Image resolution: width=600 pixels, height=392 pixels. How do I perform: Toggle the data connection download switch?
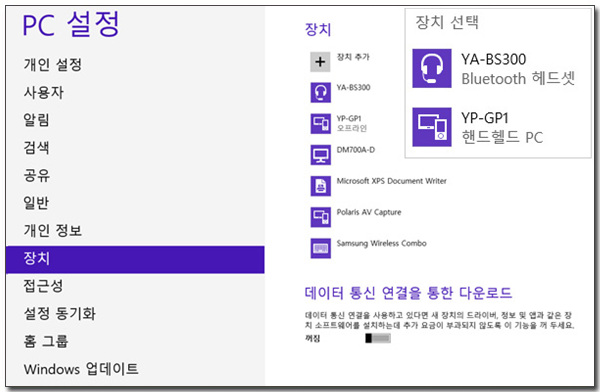click(x=378, y=338)
